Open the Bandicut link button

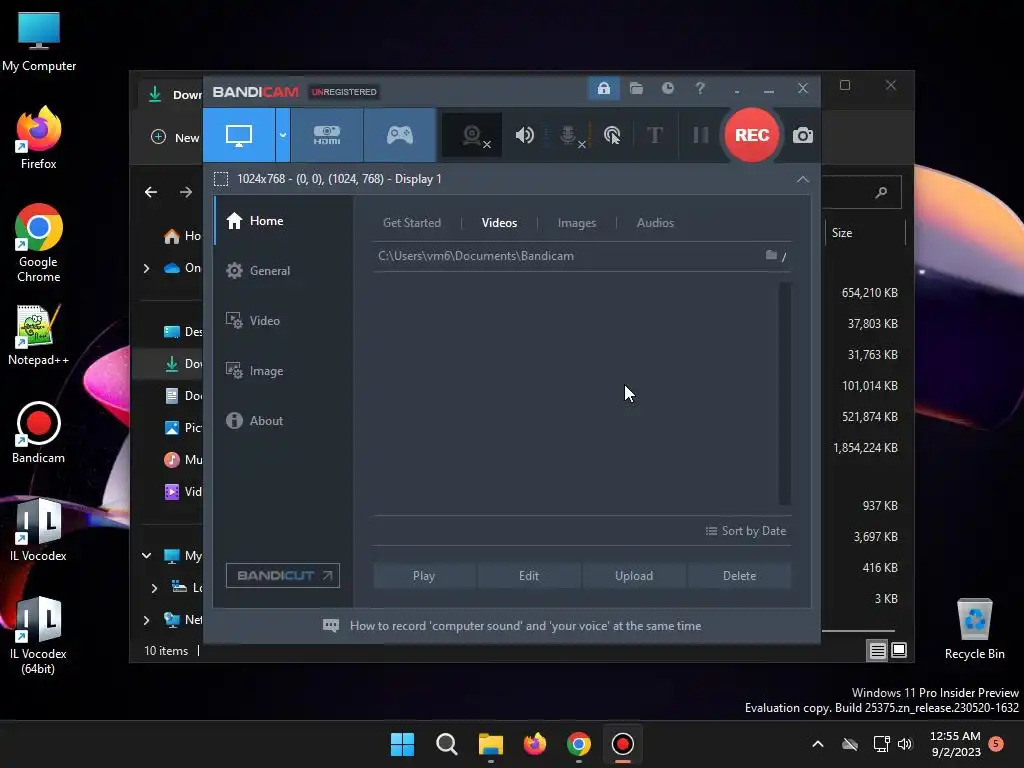[x=283, y=575]
